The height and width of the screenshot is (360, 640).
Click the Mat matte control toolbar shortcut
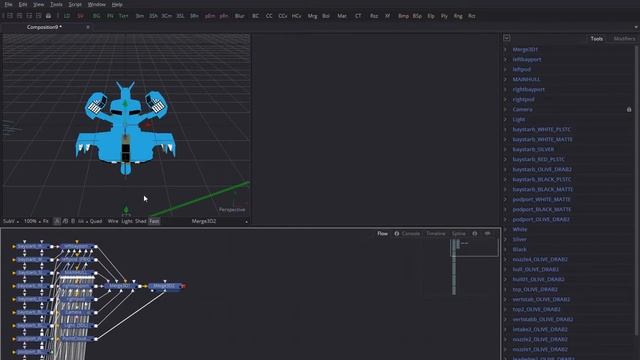[342, 16]
